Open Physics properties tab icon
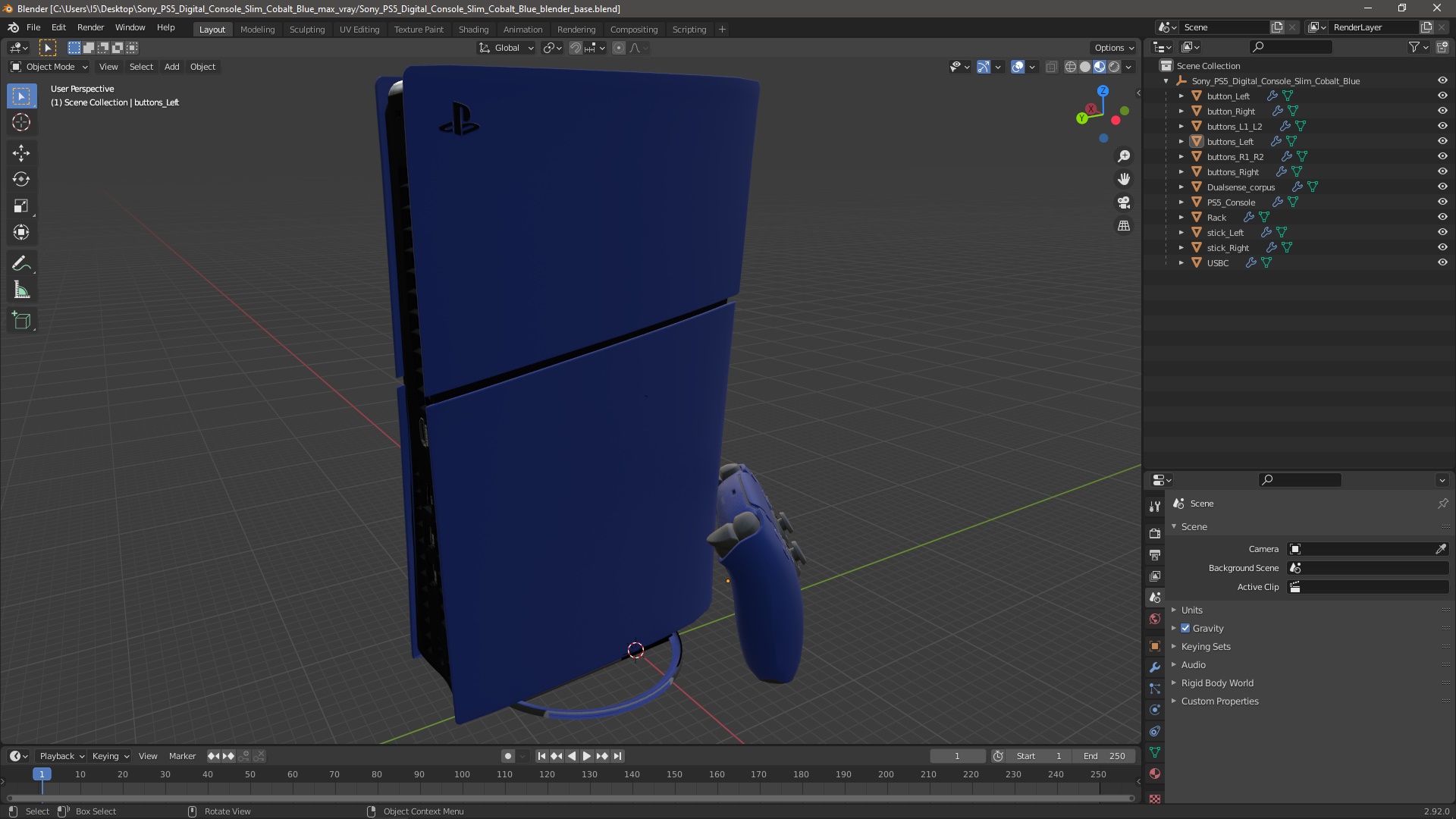The height and width of the screenshot is (819, 1456). click(x=1155, y=710)
